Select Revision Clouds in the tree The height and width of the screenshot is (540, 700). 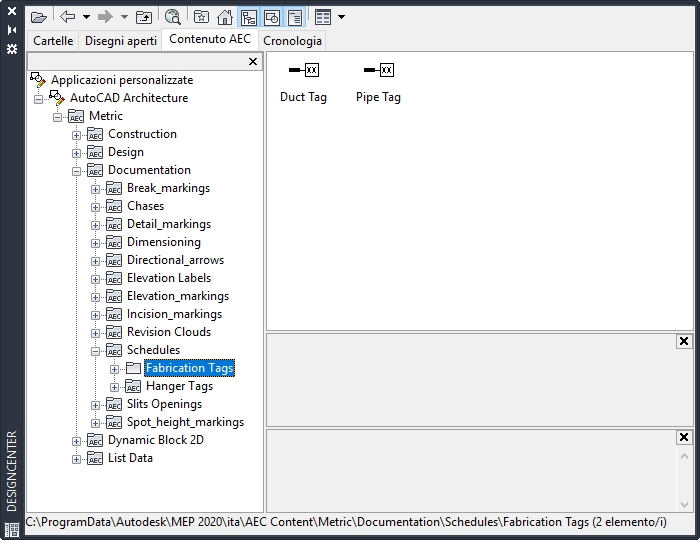point(169,332)
